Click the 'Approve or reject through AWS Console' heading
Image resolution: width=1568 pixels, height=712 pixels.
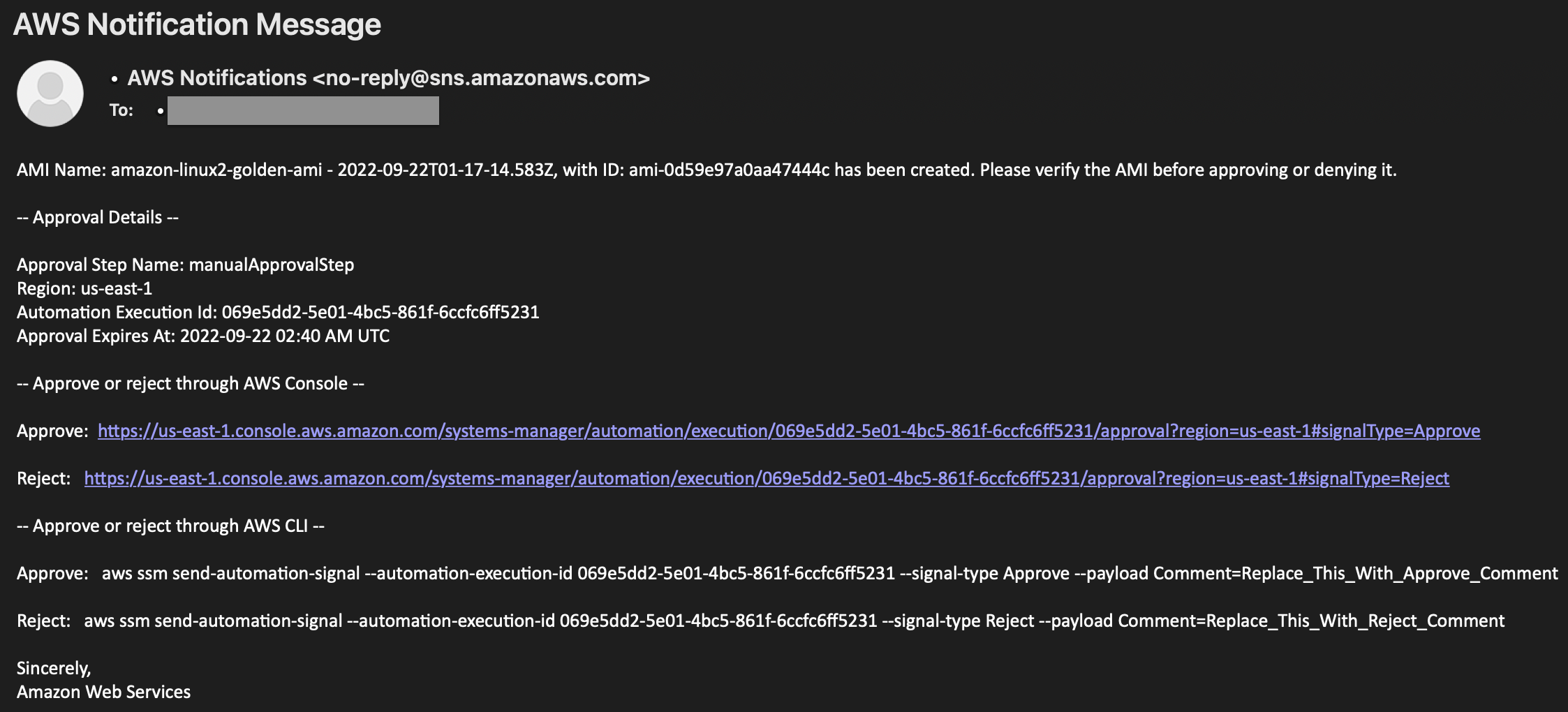(x=191, y=384)
